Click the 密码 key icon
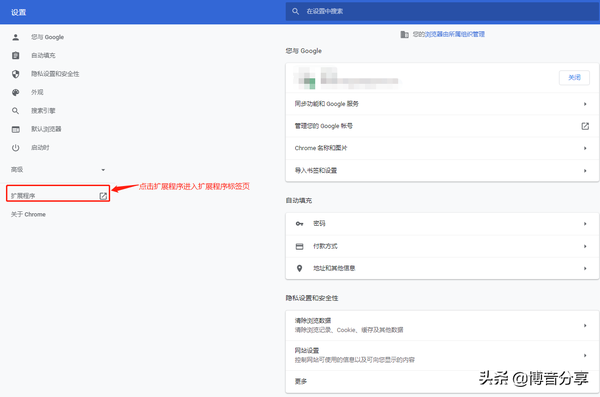Viewport: 600px width, 397px height. (300, 224)
